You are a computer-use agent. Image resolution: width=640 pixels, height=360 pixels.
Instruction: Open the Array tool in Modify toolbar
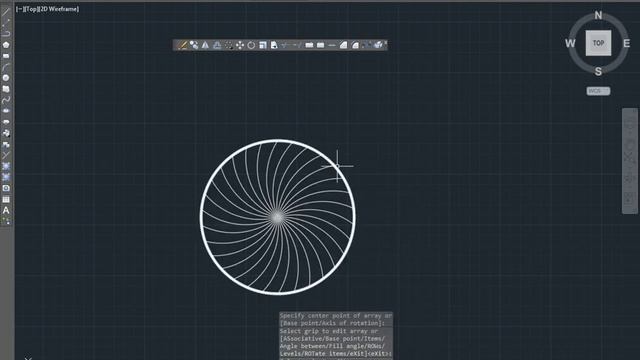(x=229, y=45)
